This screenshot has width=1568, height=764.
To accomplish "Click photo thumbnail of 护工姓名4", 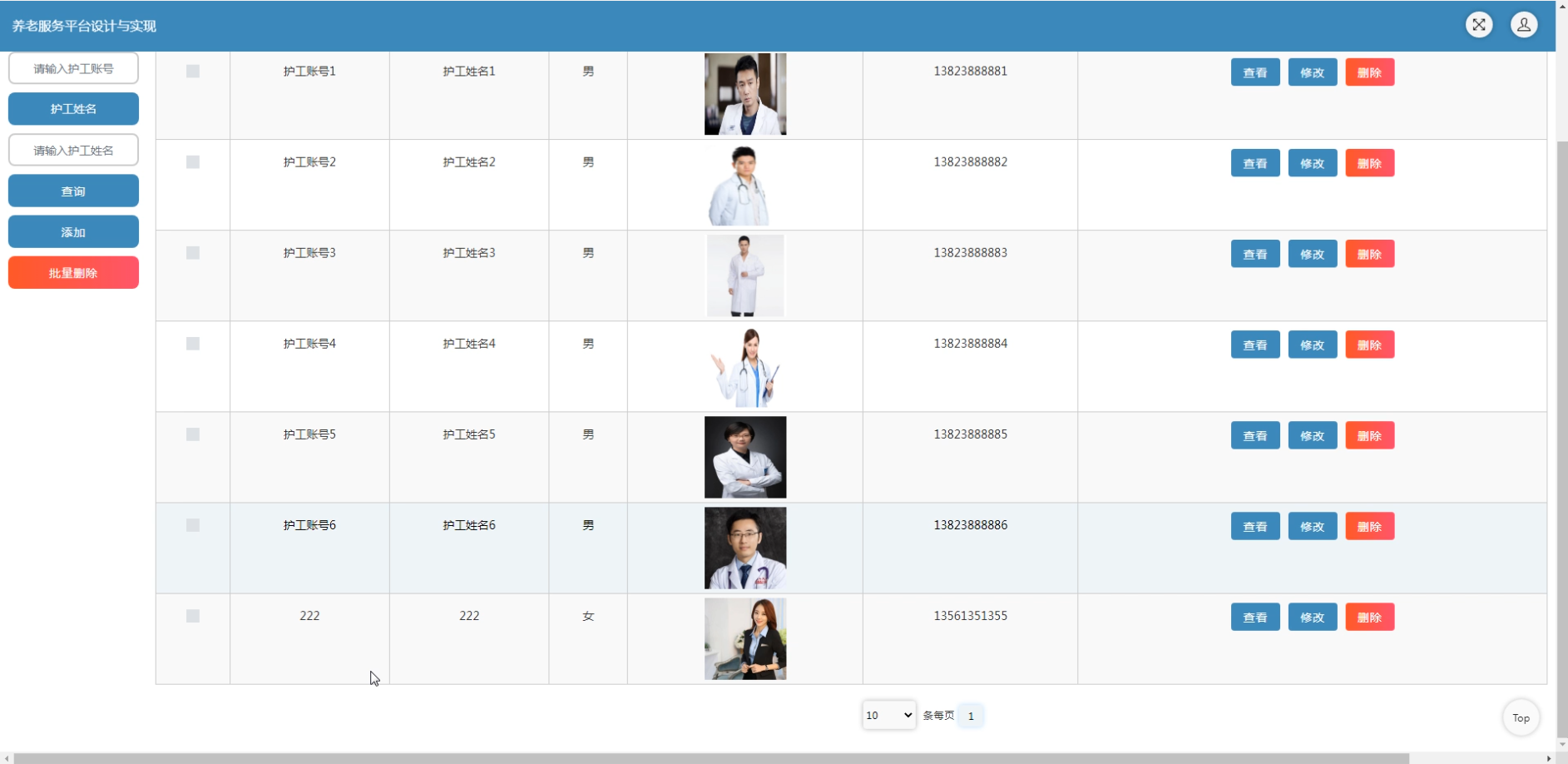I will pos(745,366).
